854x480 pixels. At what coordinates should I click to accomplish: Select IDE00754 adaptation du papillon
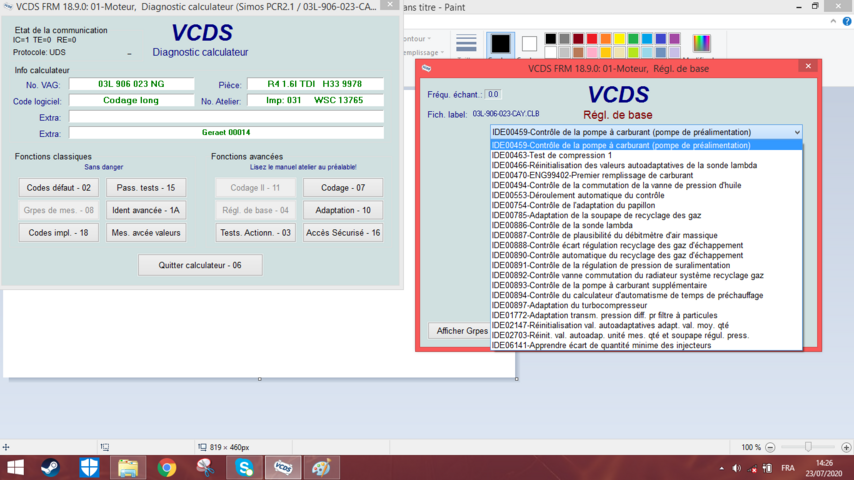pyautogui.click(x=646, y=205)
